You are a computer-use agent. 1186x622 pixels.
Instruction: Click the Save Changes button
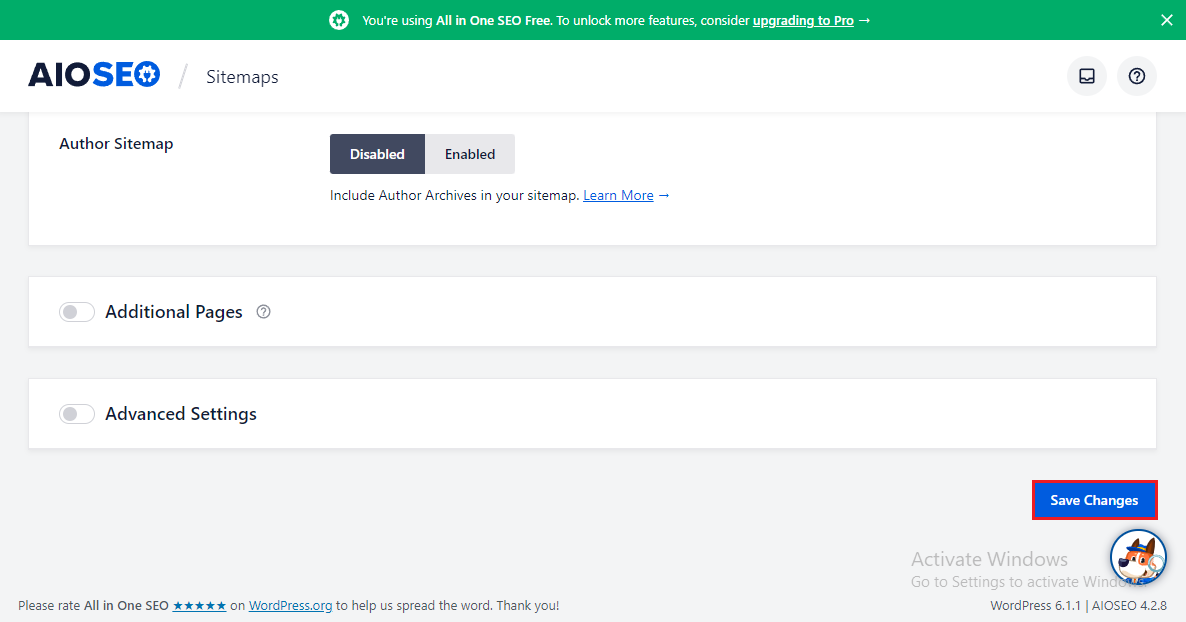click(x=1094, y=500)
